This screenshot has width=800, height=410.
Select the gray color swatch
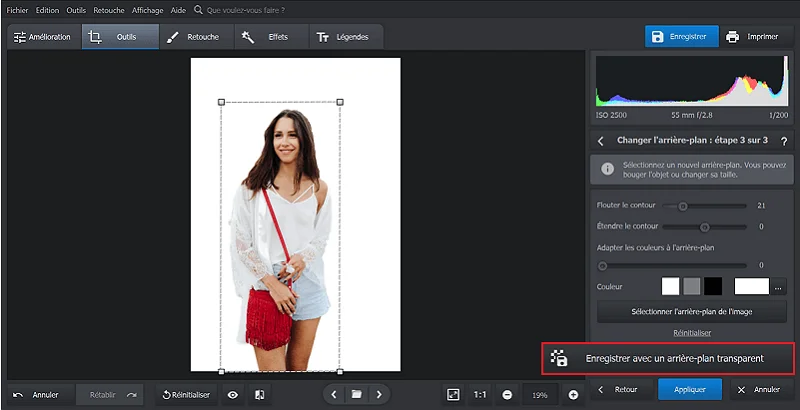pyautogui.click(x=692, y=287)
